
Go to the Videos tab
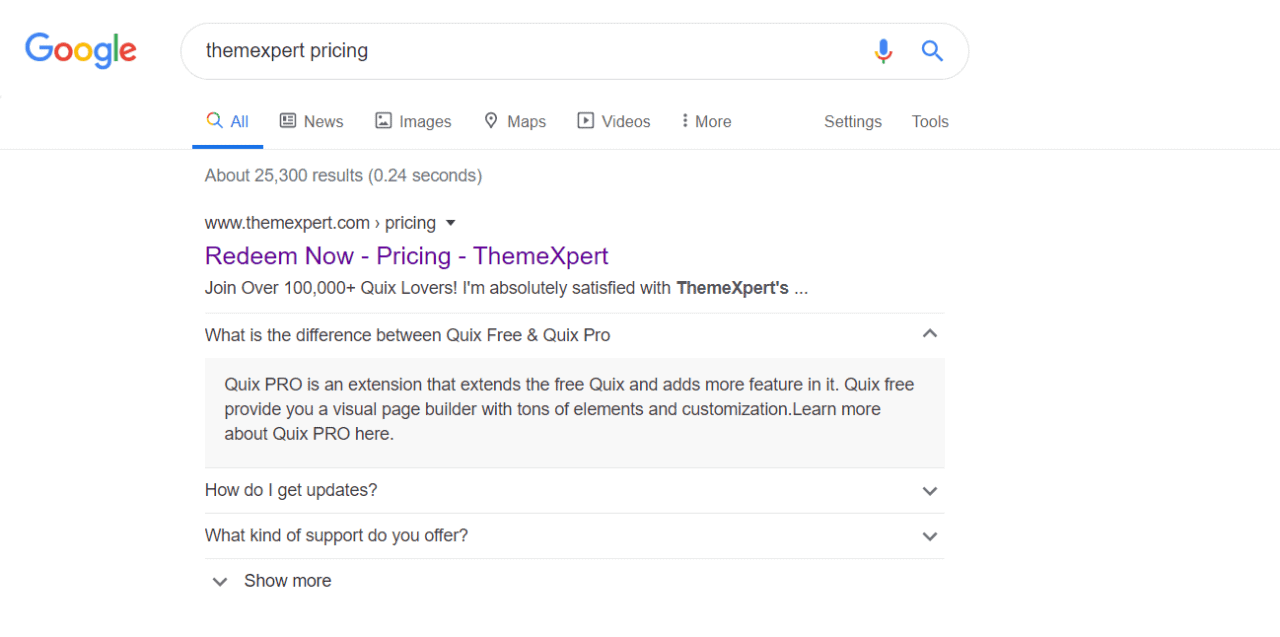click(x=614, y=121)
